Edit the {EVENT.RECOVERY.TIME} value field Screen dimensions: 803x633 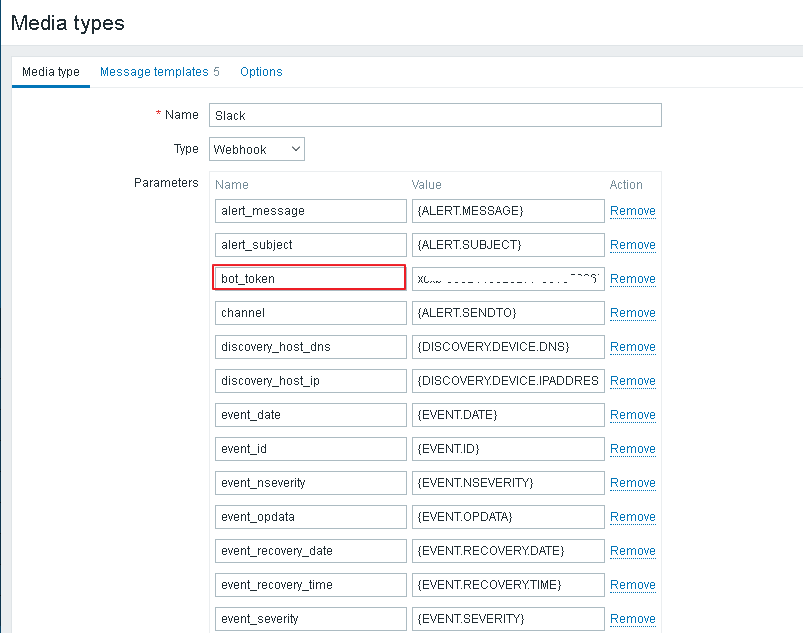pos(508,585)
